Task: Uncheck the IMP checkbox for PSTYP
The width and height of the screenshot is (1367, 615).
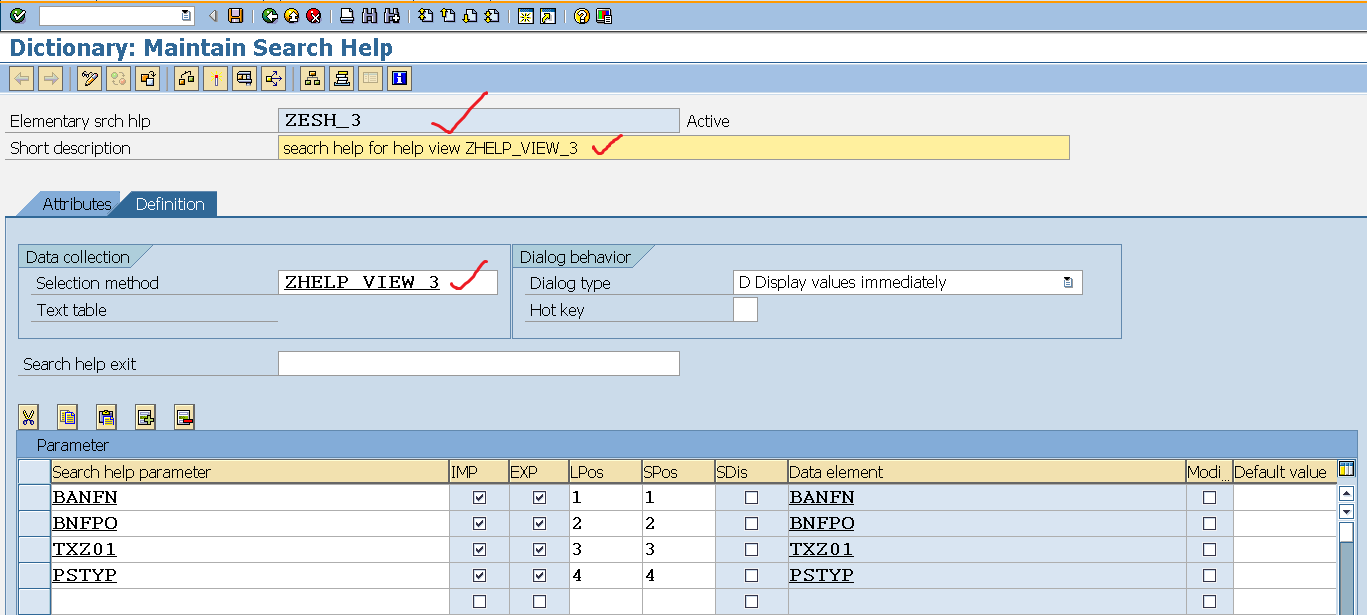Action: [479, 575]
